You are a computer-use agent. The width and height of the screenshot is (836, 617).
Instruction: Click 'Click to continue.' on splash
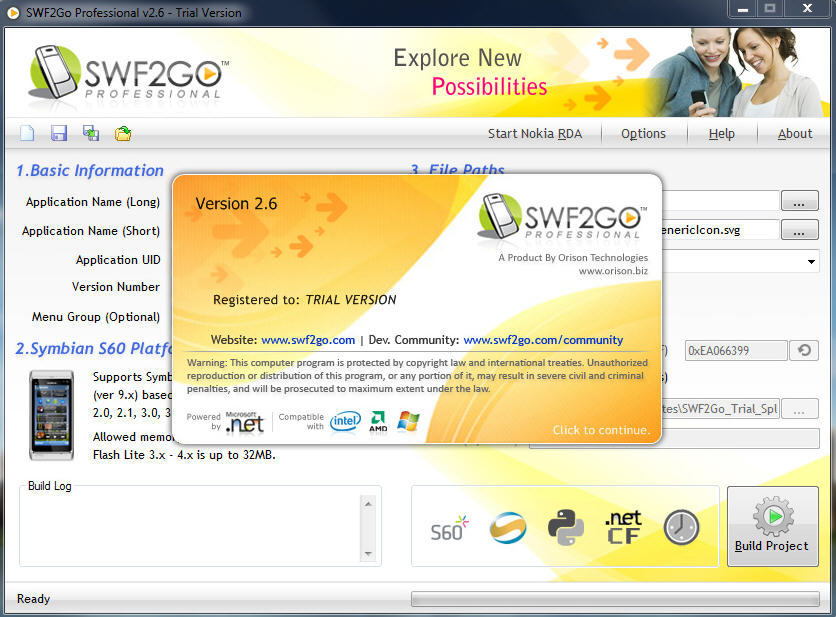pos(601,430)
